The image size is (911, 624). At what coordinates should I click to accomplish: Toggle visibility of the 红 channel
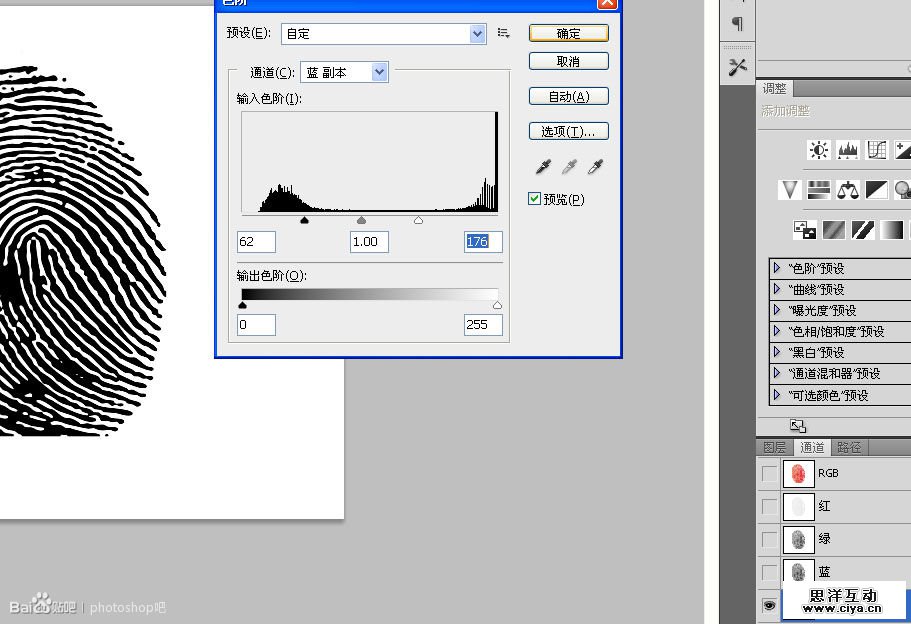(769, 506)
